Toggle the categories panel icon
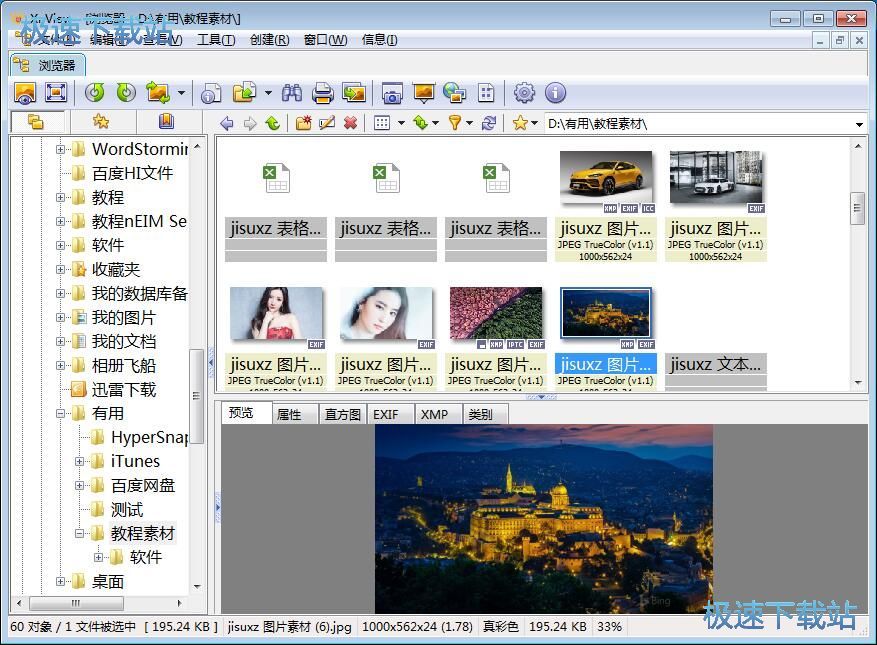Viewport: 877px width, 645px height. tap(167, 123)
